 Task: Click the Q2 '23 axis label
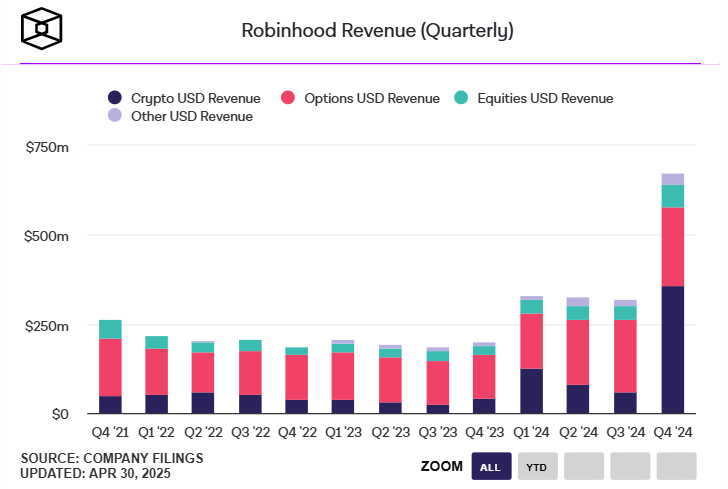(x=390, y=432)
